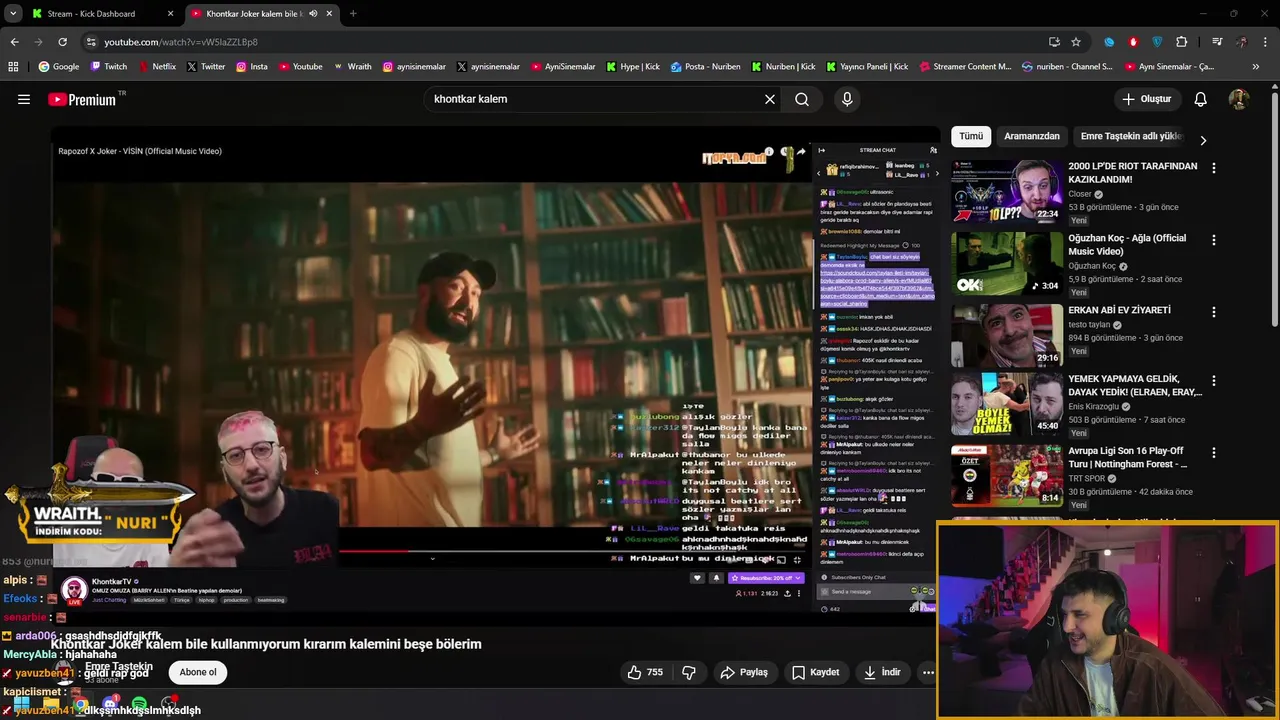
Task: Close the Stream - Kick Dashboard tab
Action: [x=171, y=14]
